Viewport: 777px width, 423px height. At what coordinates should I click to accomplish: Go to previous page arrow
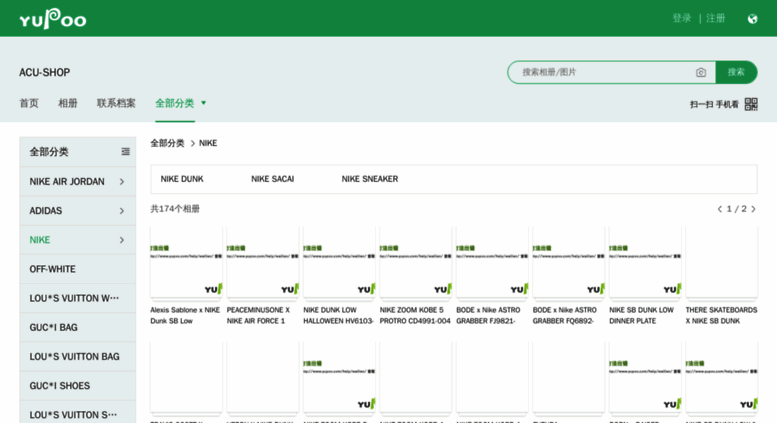coord(720,209)
